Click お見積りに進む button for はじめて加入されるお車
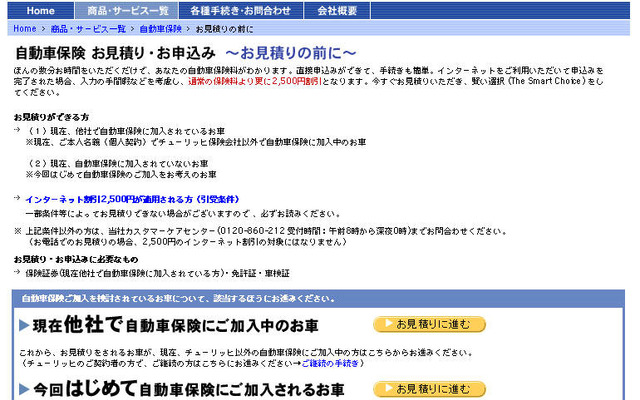This screenshot has width=640, height=400. [x=429, y=389]
